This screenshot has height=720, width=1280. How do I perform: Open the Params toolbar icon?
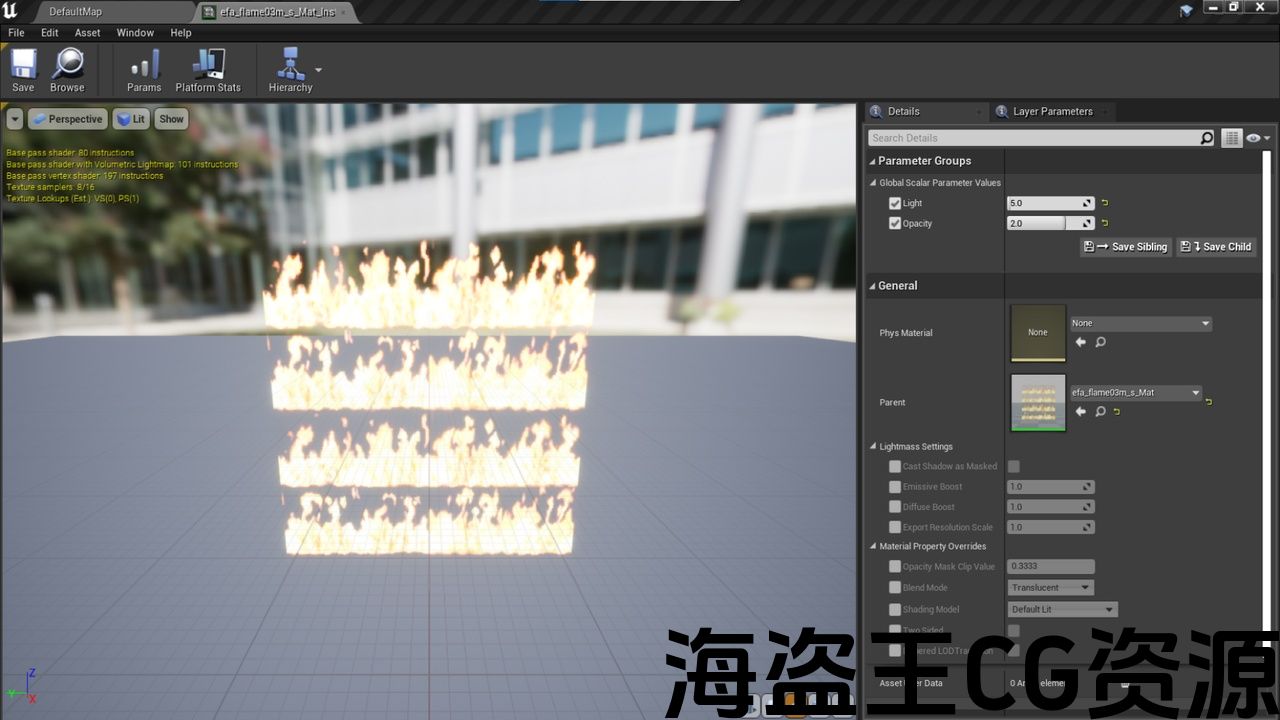[x=144, y=66]
